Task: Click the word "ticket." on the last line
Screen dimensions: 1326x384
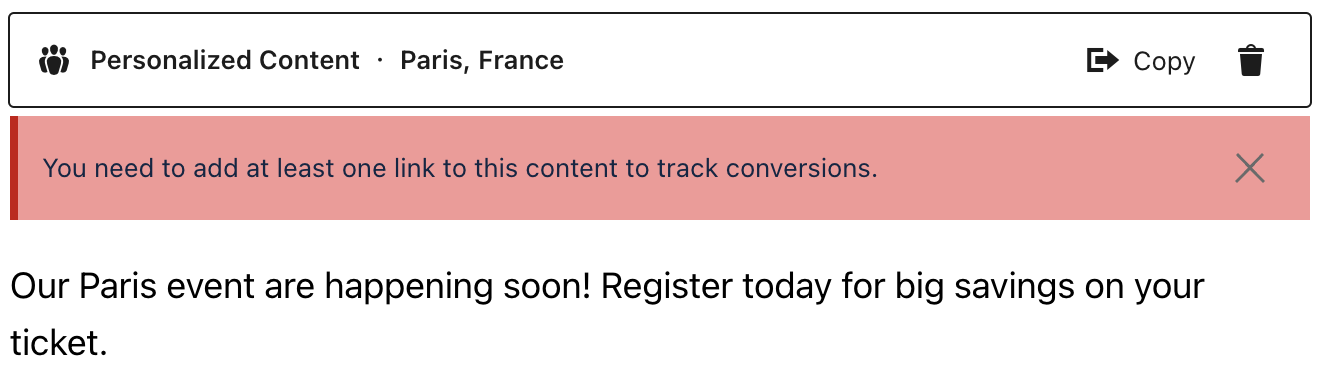Action: pos(58,343)
